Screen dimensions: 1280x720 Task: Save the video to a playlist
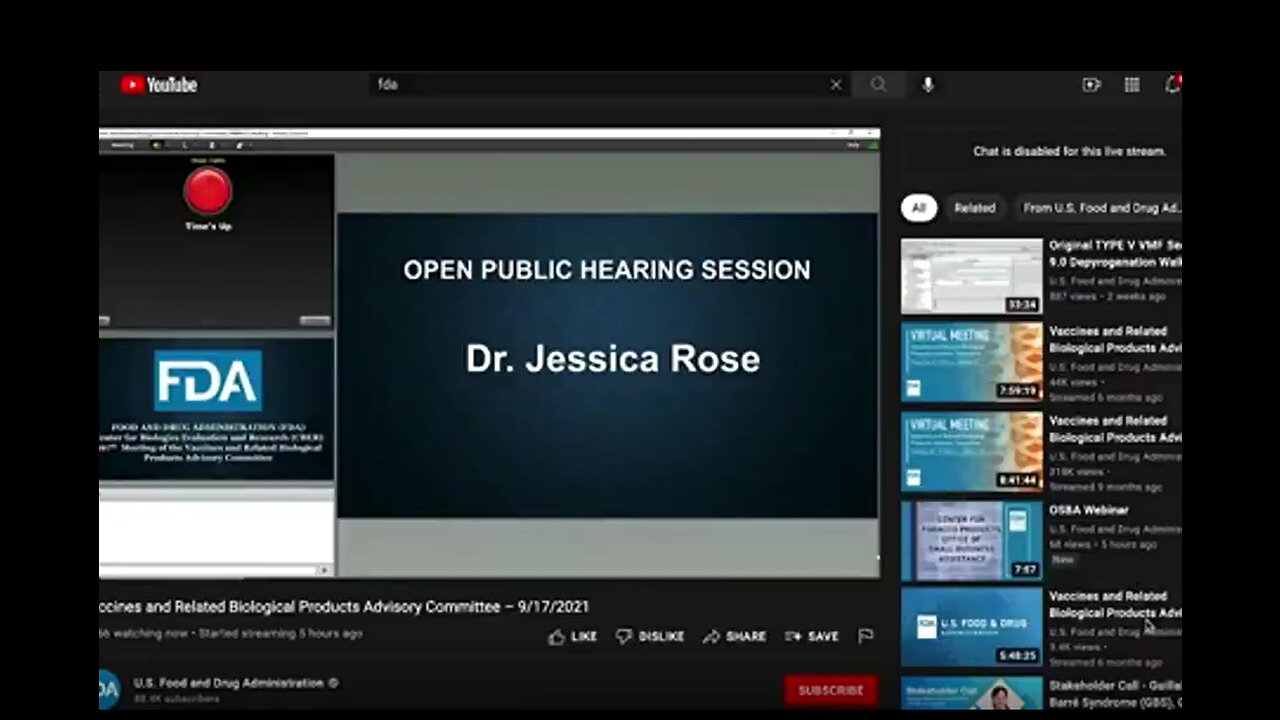tap(812, 636)
